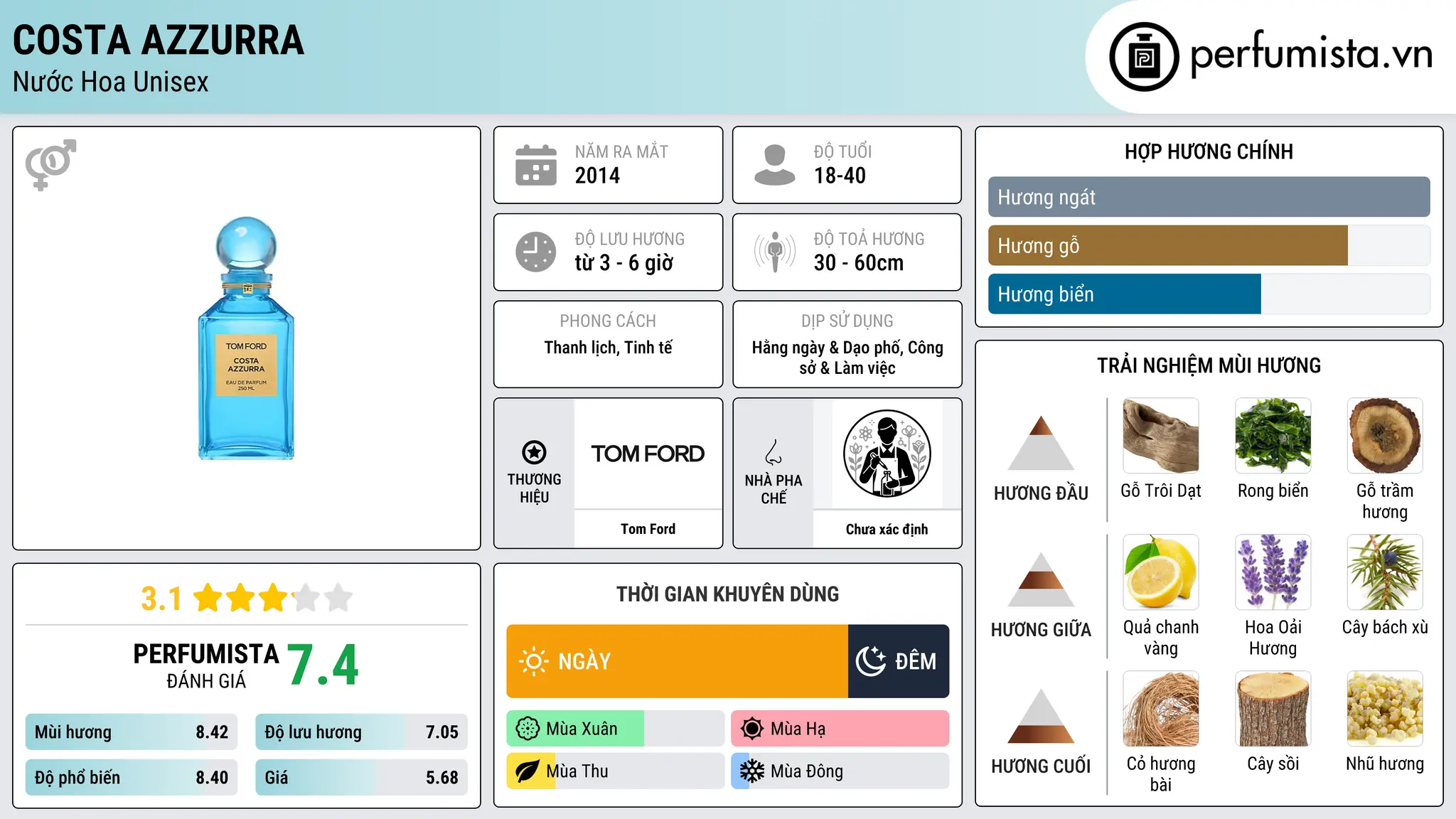The image size is (1456, 819).
Task: Click the Độ phổ biến 8.40 score bar
Action: (132, 777)
